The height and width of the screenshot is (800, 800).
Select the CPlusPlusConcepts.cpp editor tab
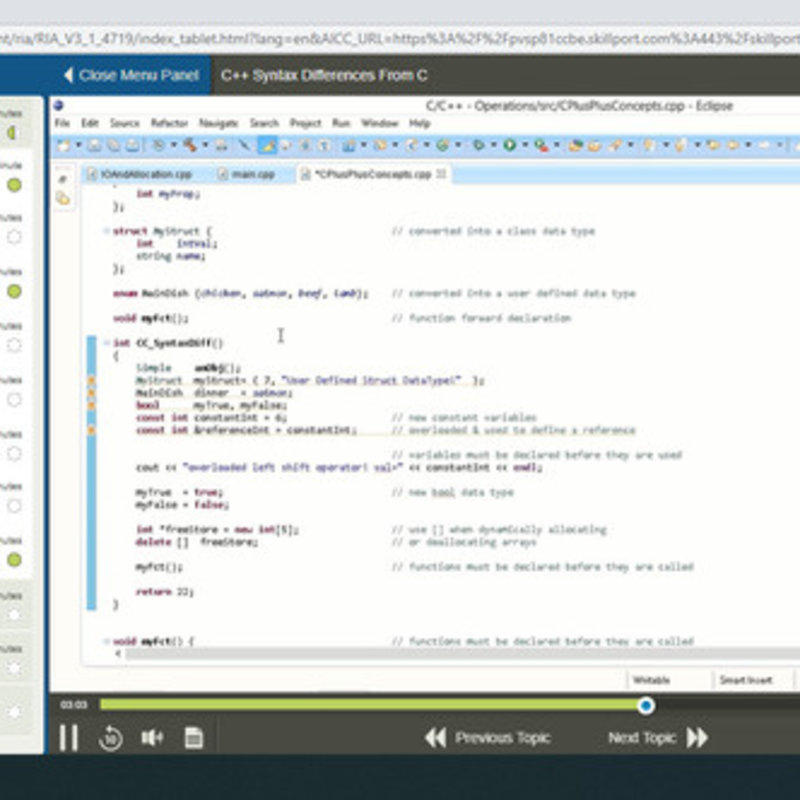click(373, 174)
